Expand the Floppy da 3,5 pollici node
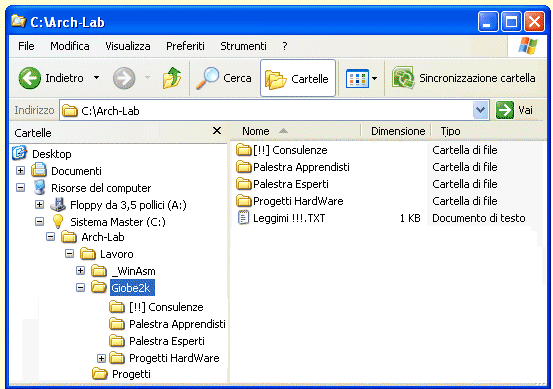The image size is (553, 389). coord(40,205)
